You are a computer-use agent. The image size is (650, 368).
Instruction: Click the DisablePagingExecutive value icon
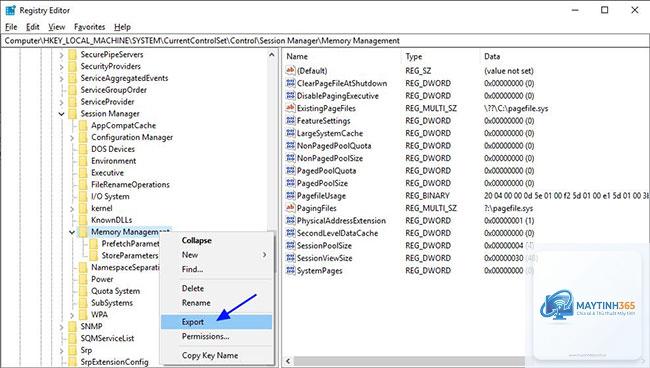coord(291,95)
